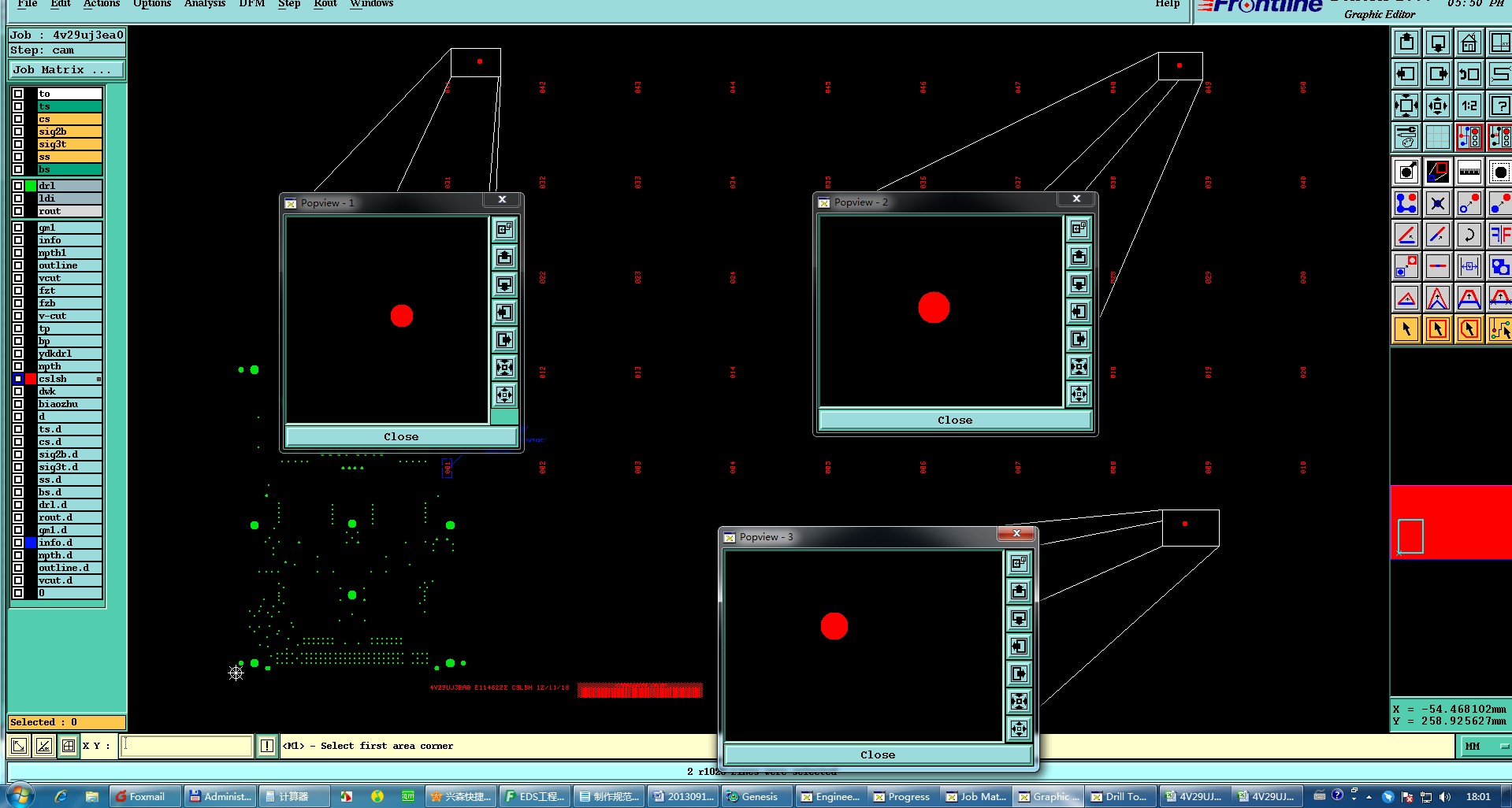
Task: Click the pan right arrow tool
Action: tap(1438, 74)
